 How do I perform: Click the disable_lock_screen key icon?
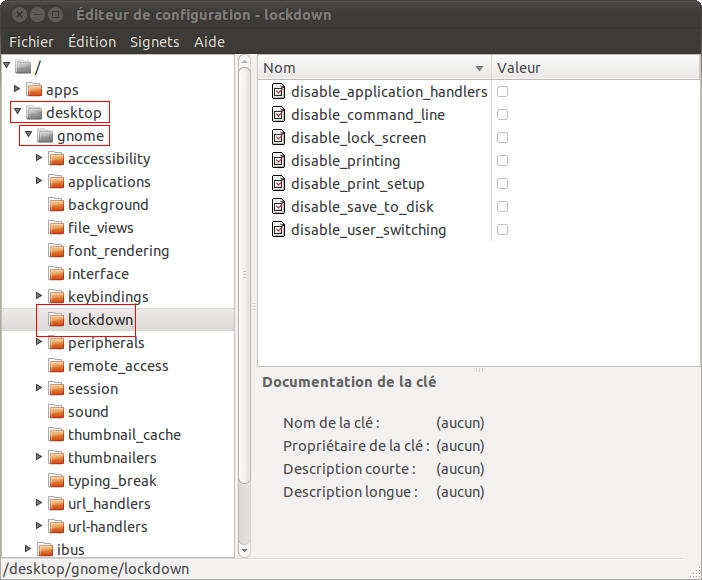[x=278, y=137]
